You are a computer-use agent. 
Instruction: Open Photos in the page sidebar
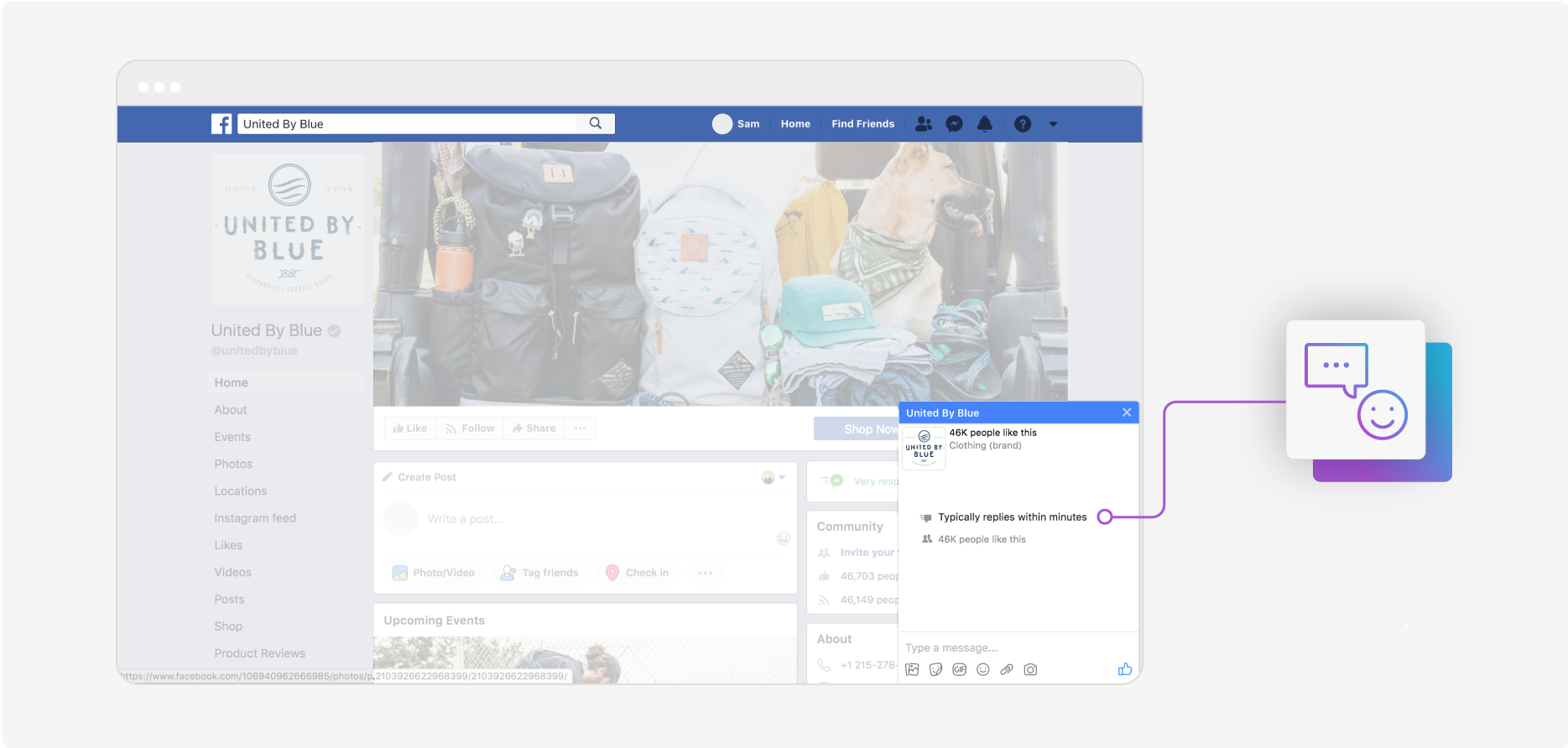[233, 464]
